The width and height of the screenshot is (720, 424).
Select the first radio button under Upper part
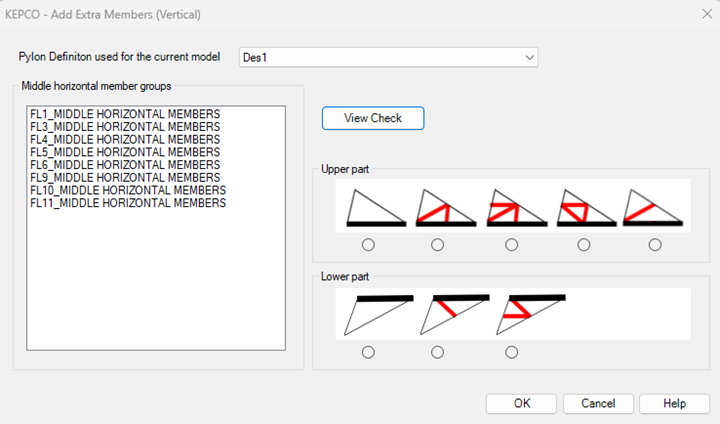[x=368, y=245]
